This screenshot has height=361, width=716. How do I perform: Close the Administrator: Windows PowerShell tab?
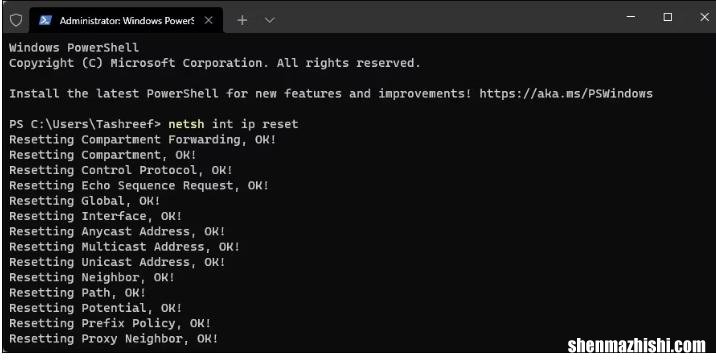(x=208, y=20)
